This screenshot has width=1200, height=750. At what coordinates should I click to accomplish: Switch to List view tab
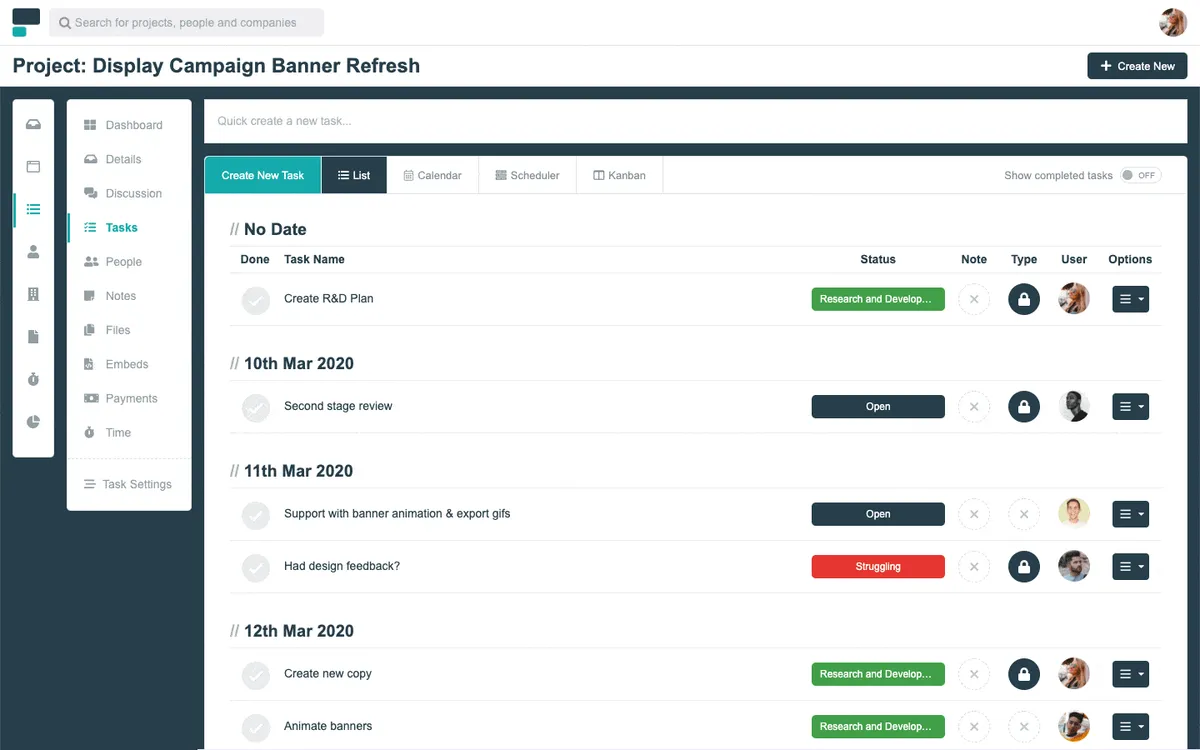tap(354, 175)
